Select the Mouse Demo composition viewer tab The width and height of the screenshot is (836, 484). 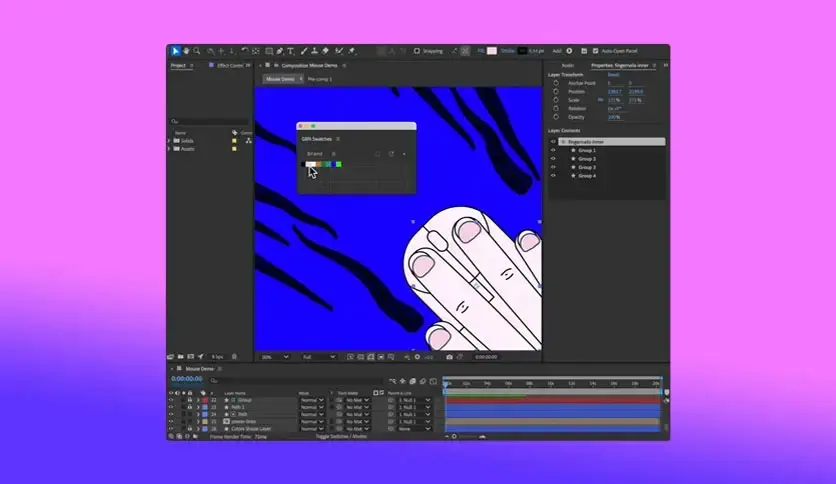click(x=280, y=79)
